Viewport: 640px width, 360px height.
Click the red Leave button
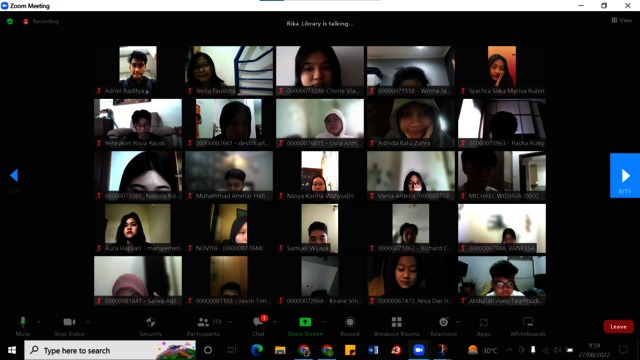[618, 327]
